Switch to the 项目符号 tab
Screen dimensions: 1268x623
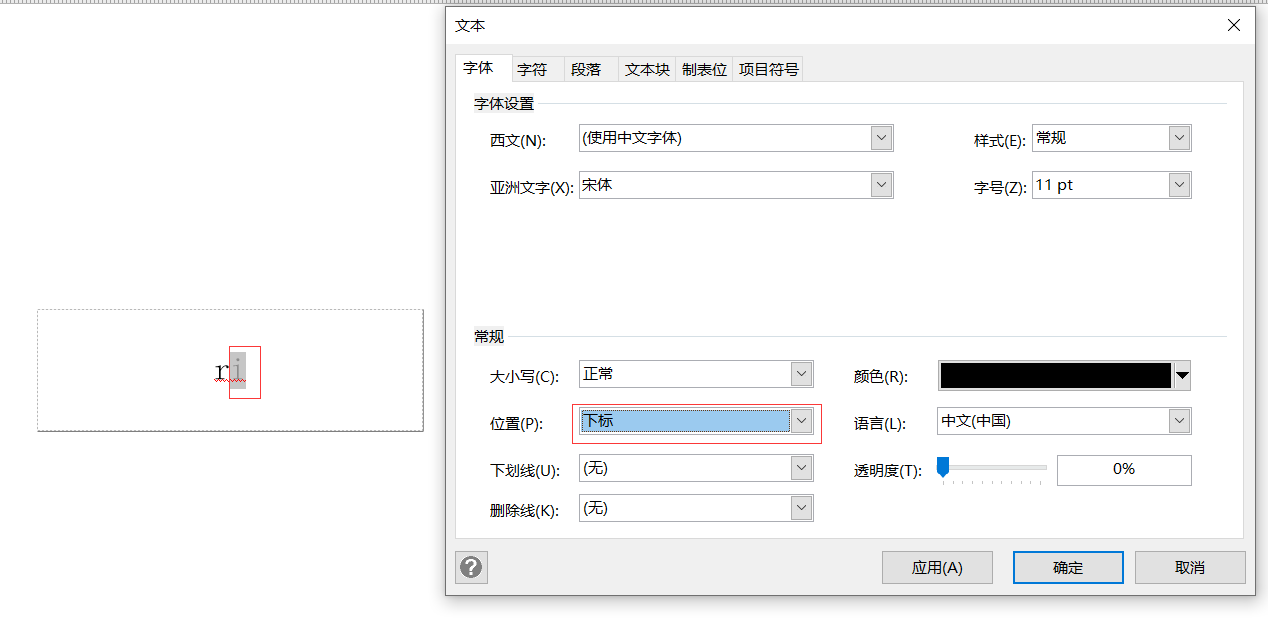(767, 68)
